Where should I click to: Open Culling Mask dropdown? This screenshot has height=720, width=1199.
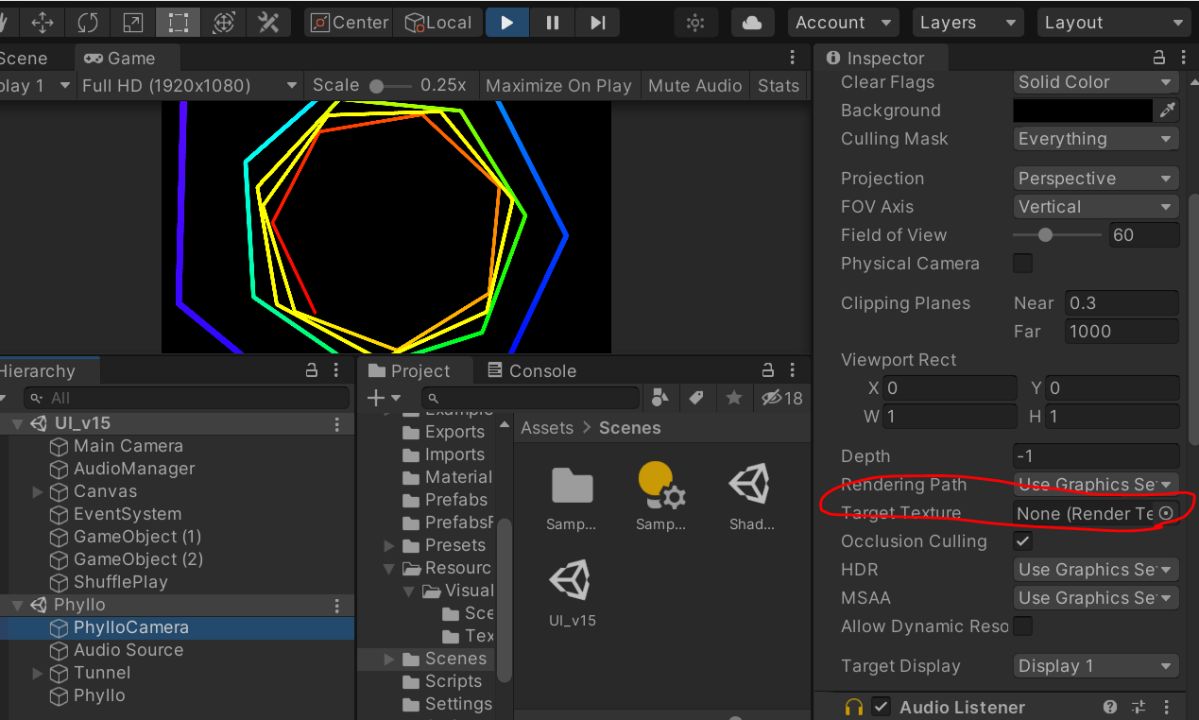coord(1095,138)
